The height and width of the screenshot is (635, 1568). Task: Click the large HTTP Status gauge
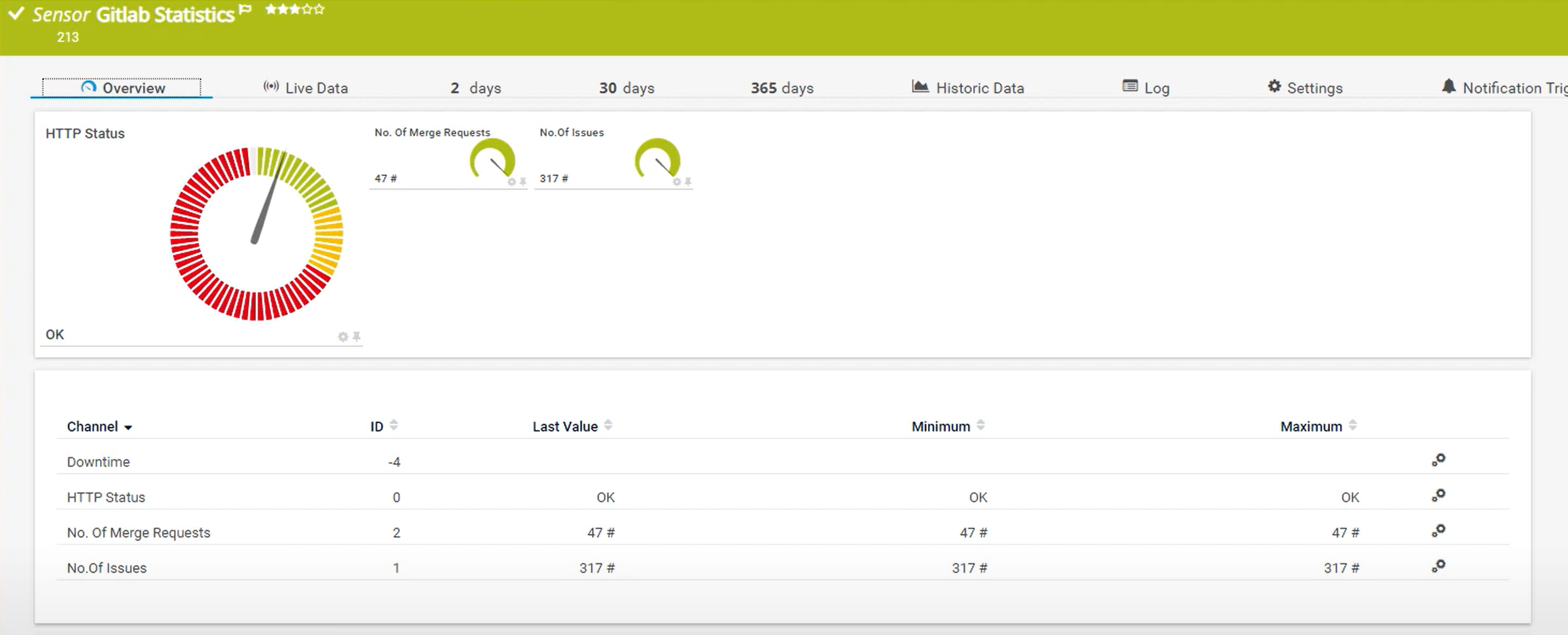click(256, 234)
